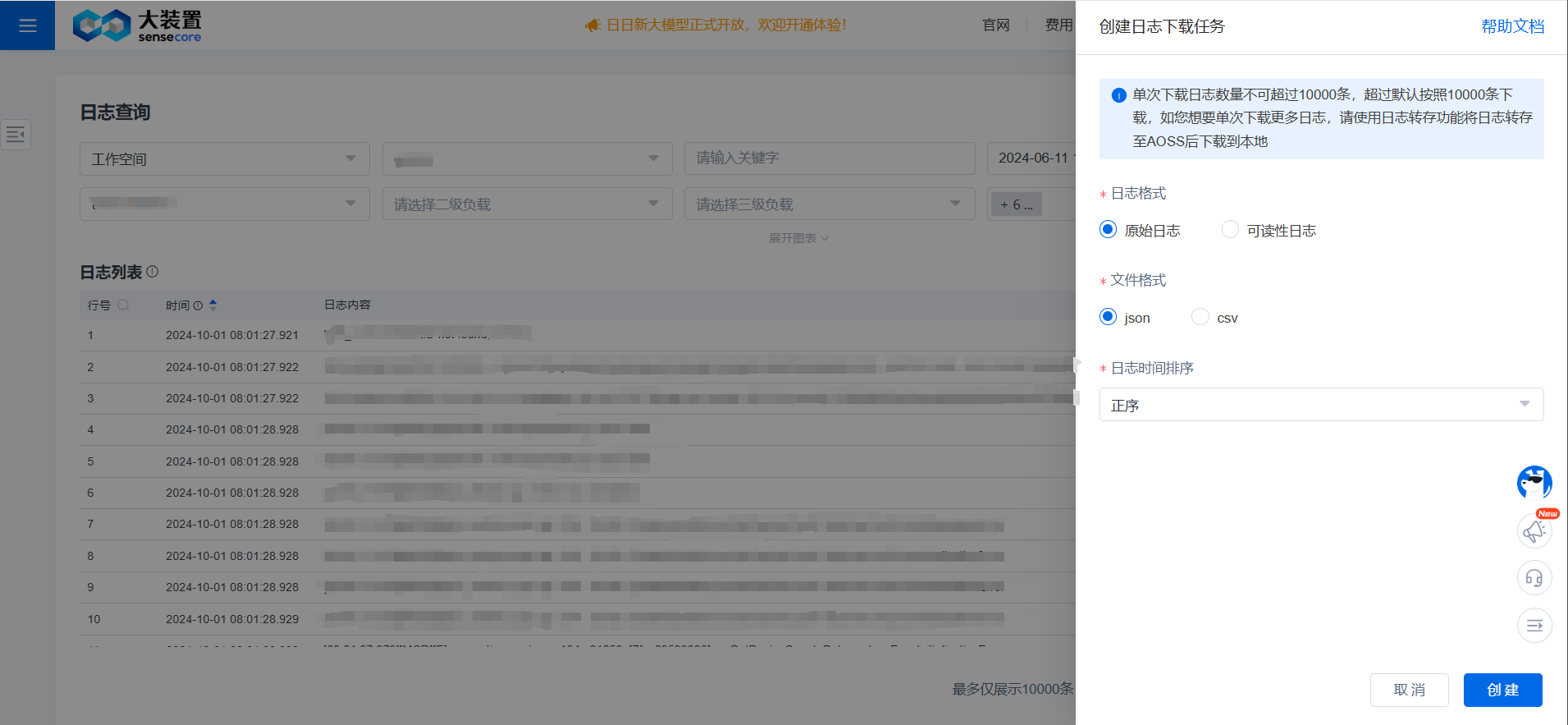Viewport: 1568px width, 725px height.
Task: Click the sidebar collapse icon
Action: pos(16,134)
